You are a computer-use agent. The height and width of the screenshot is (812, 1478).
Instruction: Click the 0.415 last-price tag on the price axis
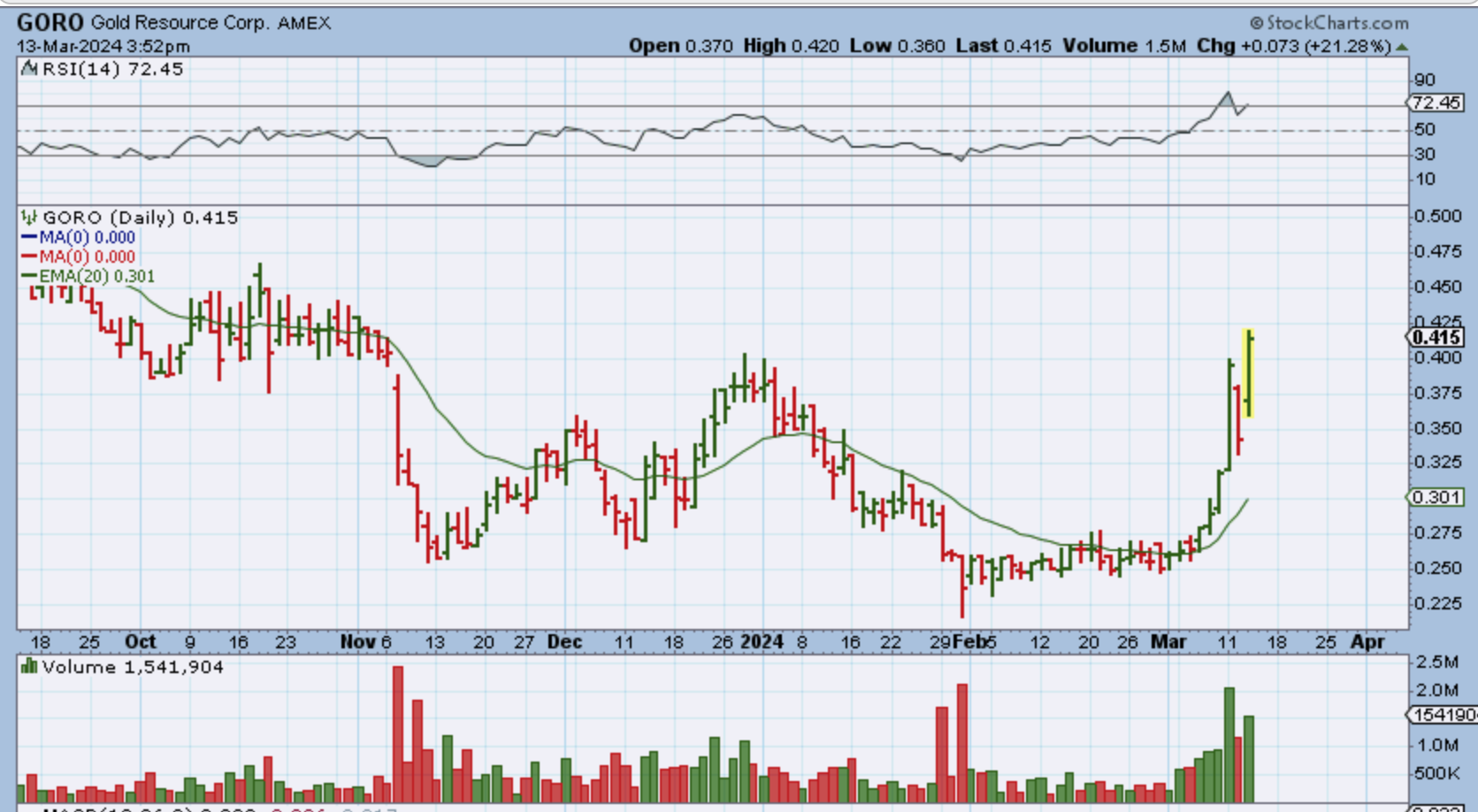[x=1436, y=337]
